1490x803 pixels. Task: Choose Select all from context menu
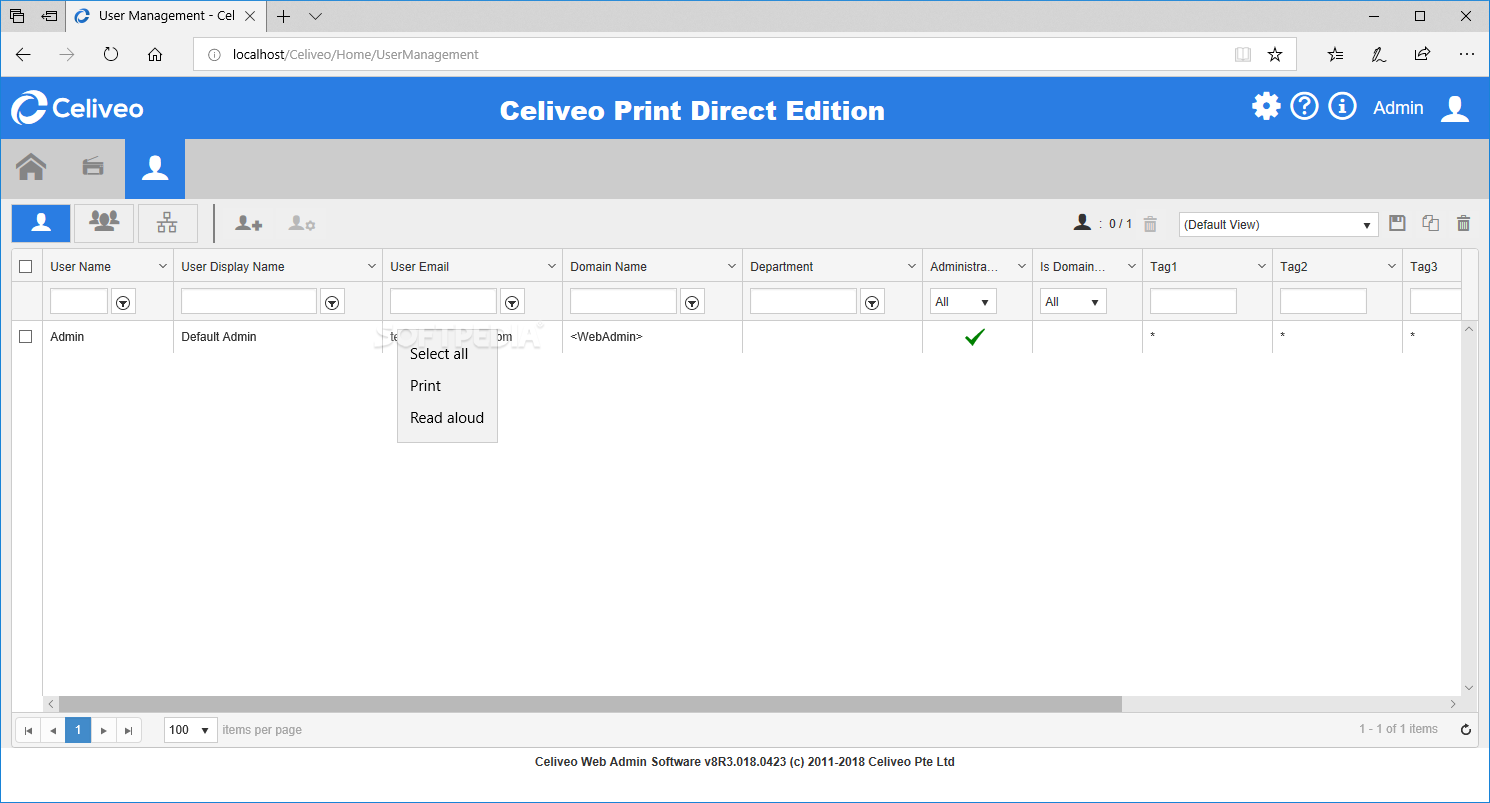click(447, 354)
